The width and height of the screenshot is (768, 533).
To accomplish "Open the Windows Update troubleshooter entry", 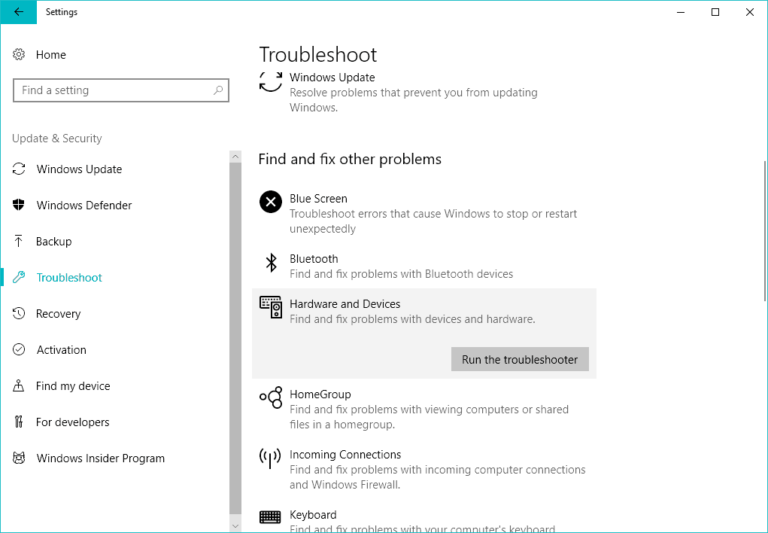I will pos(332,78).
